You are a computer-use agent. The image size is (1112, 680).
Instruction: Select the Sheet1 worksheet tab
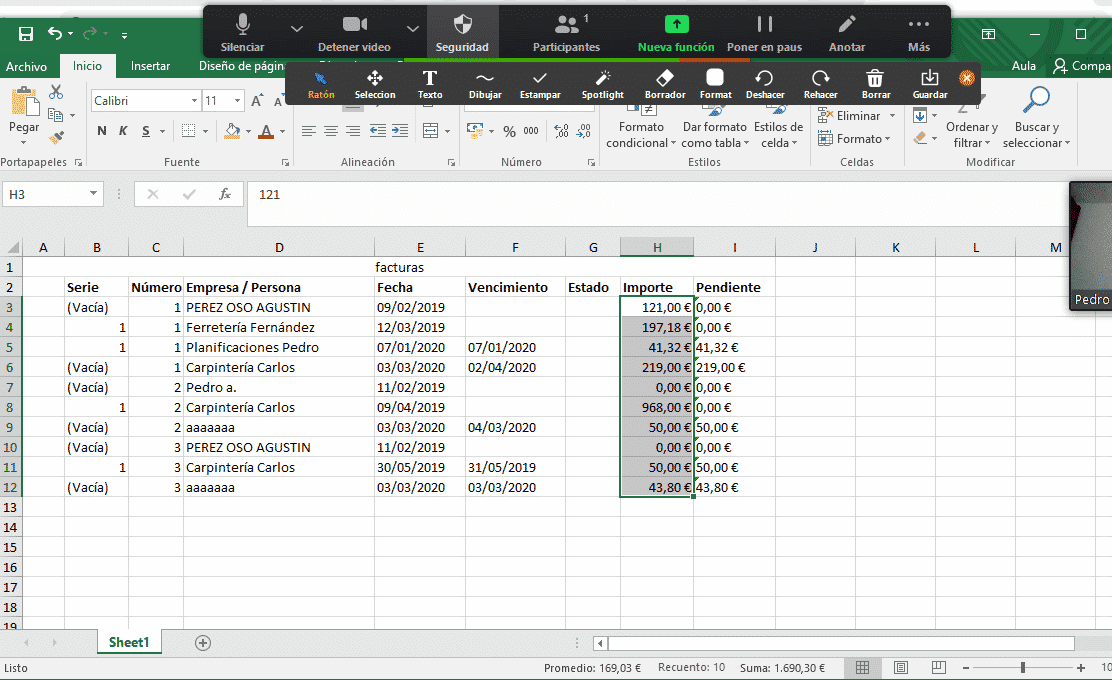[129, 642]
